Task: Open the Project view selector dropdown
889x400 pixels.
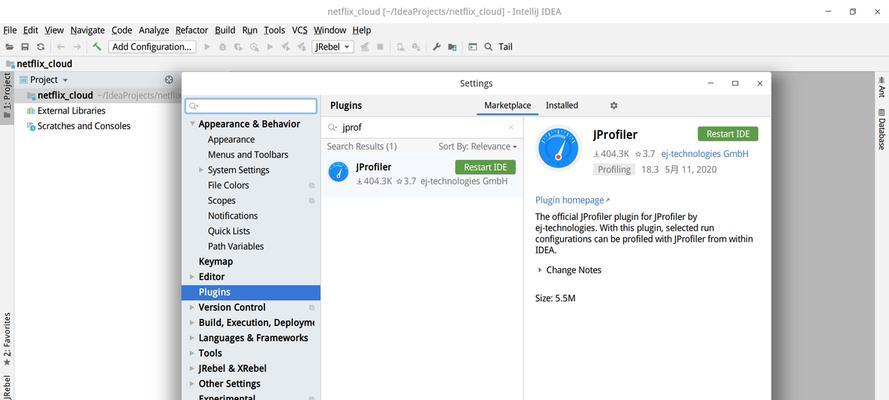Action: click(44, 80)
